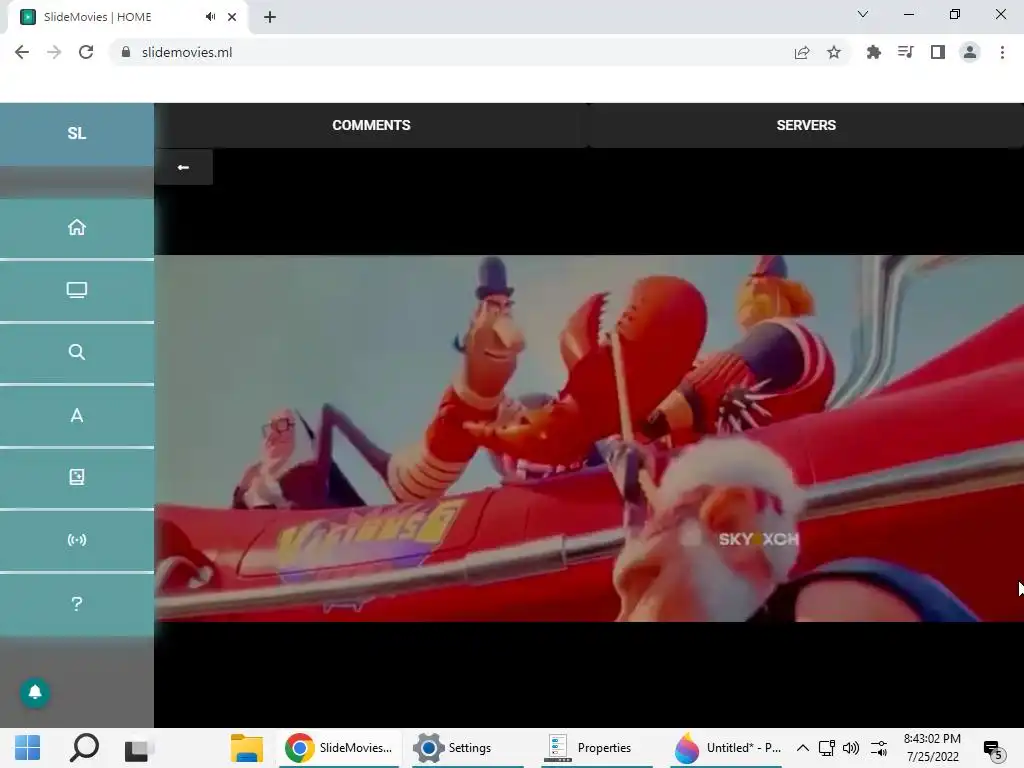Open a new browser tab
Viewport: 1024px width, 768px height.
coord(270,17)
